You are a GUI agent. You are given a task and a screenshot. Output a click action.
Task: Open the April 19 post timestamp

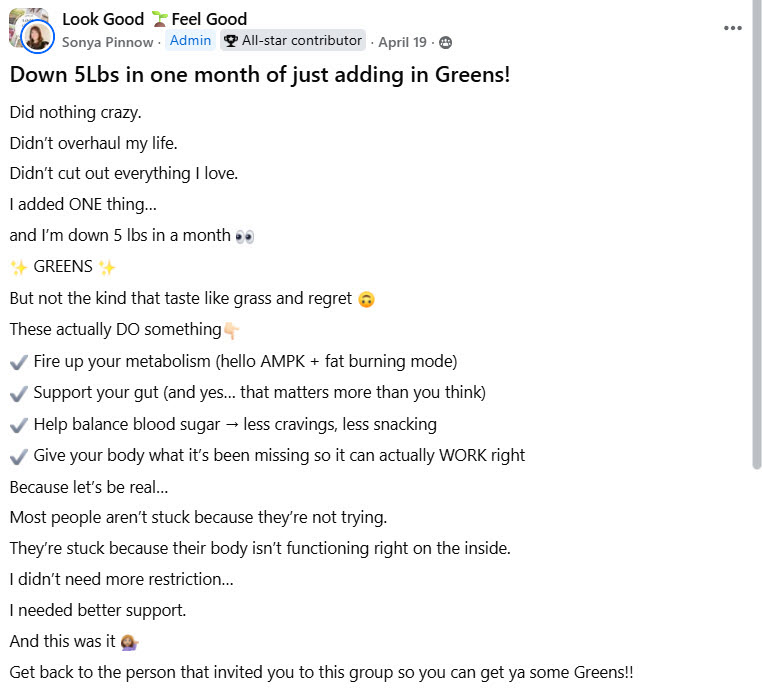coord(402,42)
